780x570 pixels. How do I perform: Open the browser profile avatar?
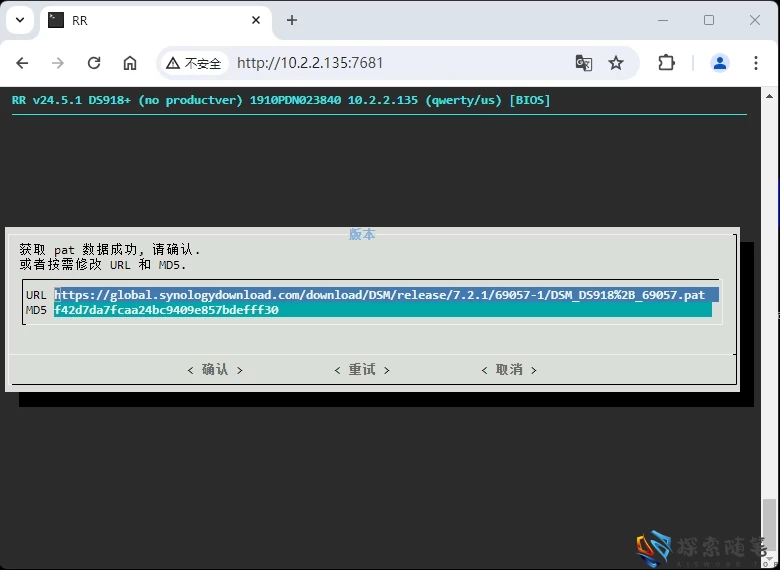click(x=719, y=63)
